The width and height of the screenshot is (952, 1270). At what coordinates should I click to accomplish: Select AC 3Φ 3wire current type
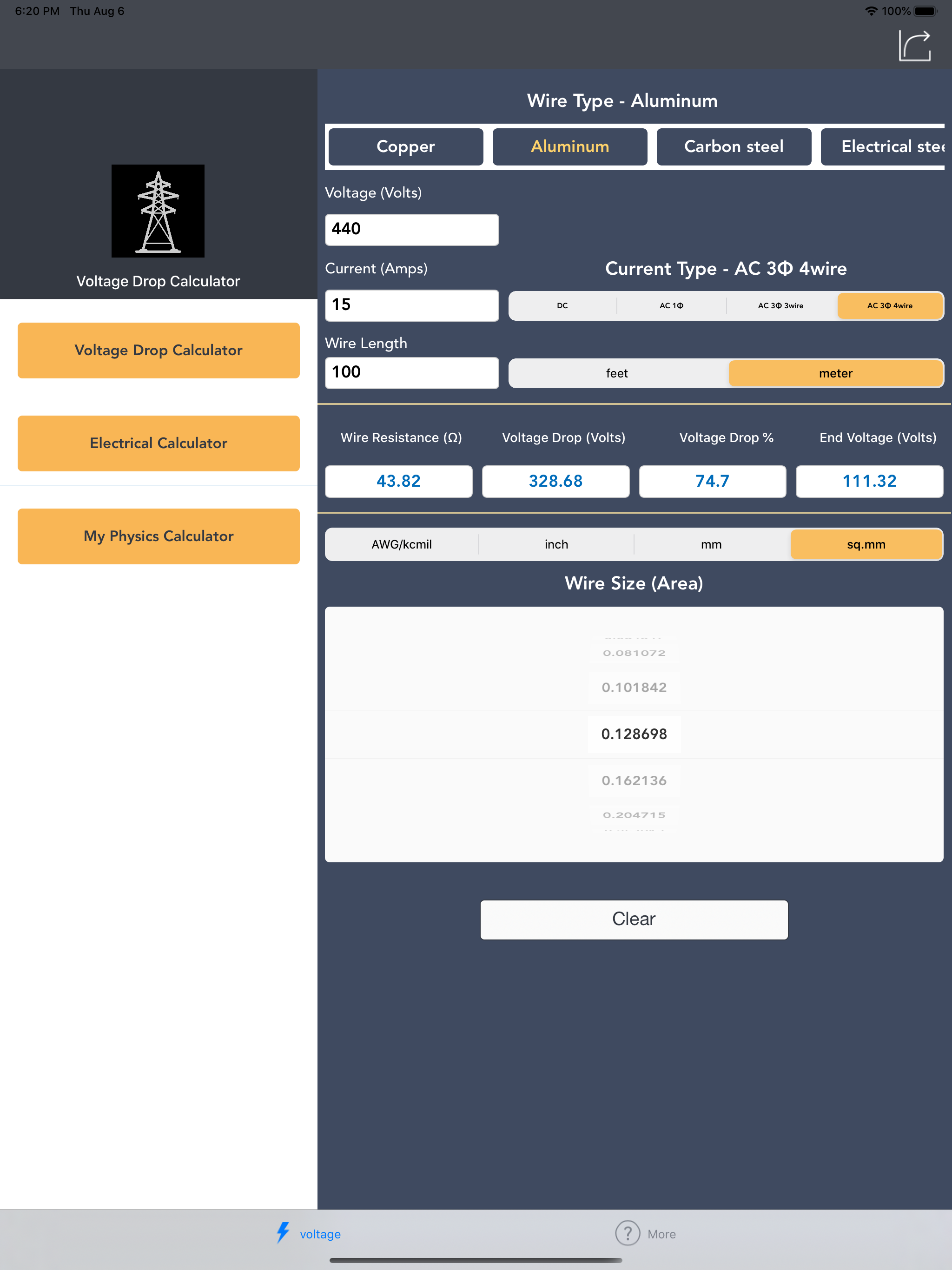pyautogui.click(x=781, y=305)
